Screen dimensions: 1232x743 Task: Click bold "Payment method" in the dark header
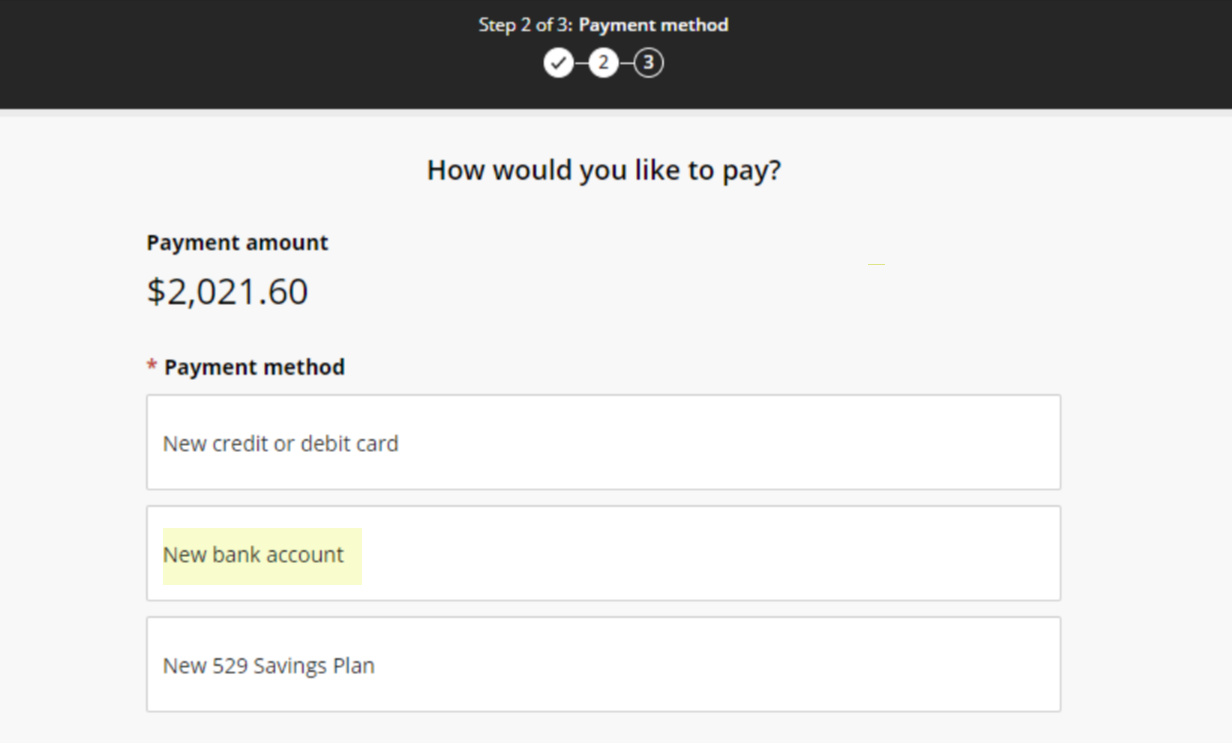click(x=653, y=25)
